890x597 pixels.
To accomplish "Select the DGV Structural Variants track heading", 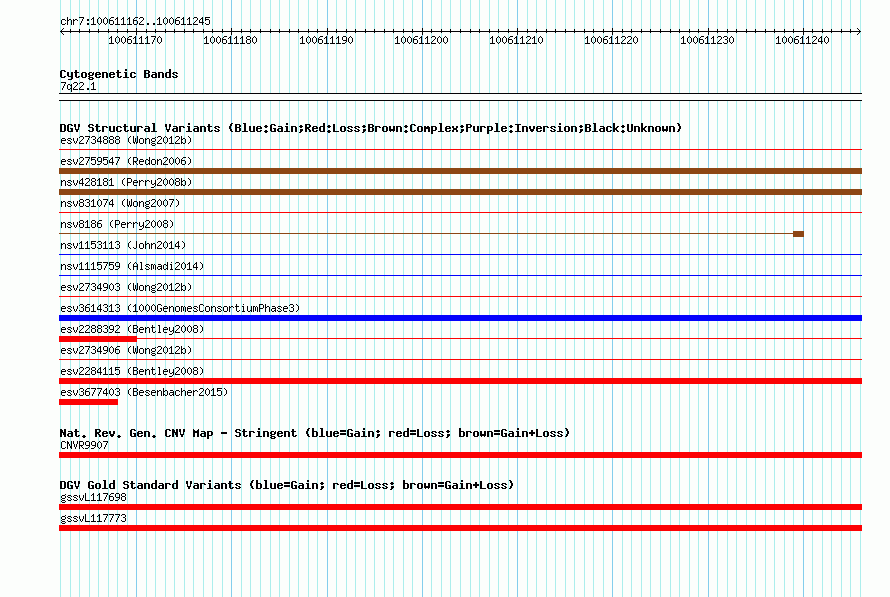I will pyautogui.click(x=371, y=128).
